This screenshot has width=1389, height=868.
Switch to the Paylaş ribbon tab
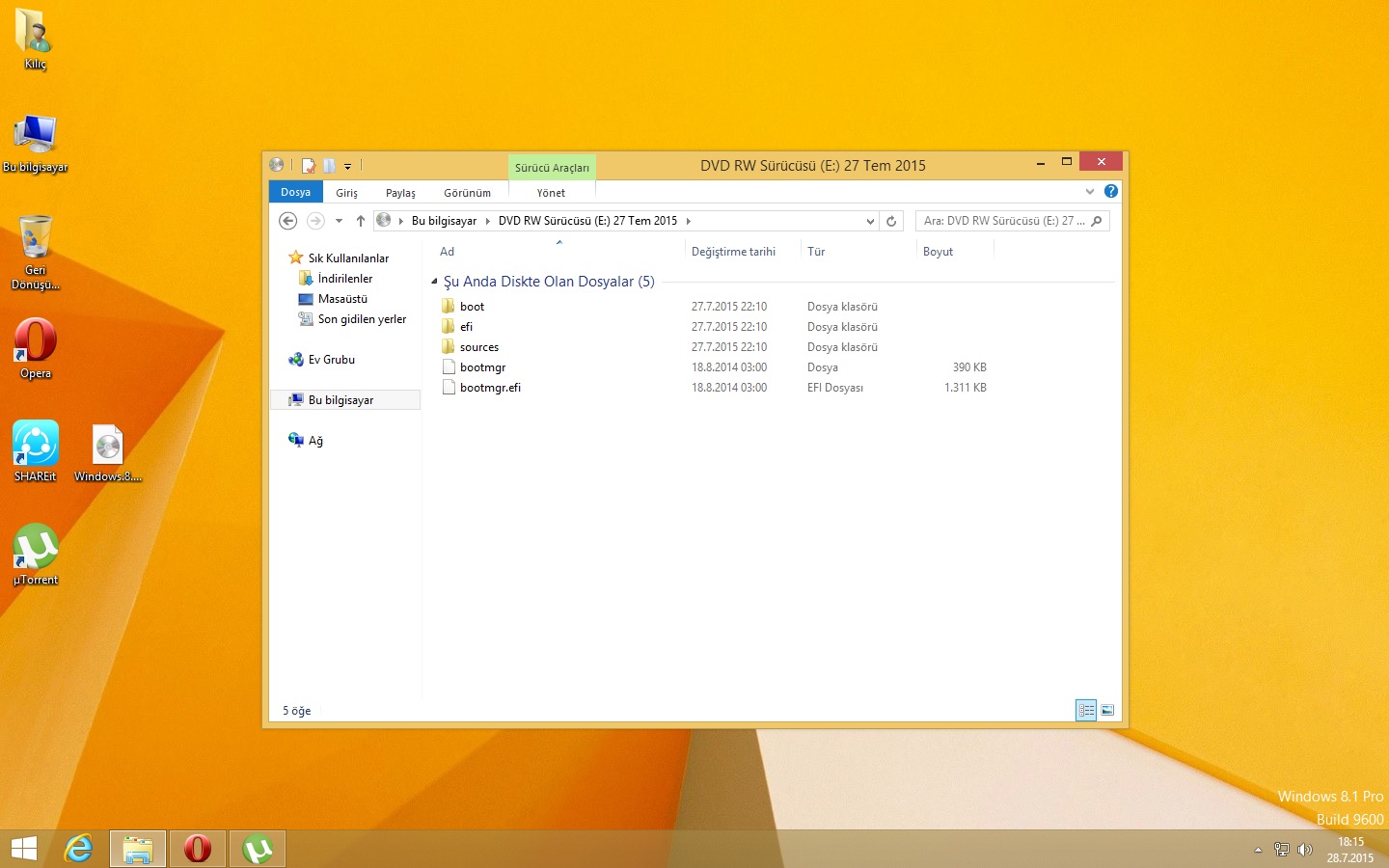(x=400, y=193)
